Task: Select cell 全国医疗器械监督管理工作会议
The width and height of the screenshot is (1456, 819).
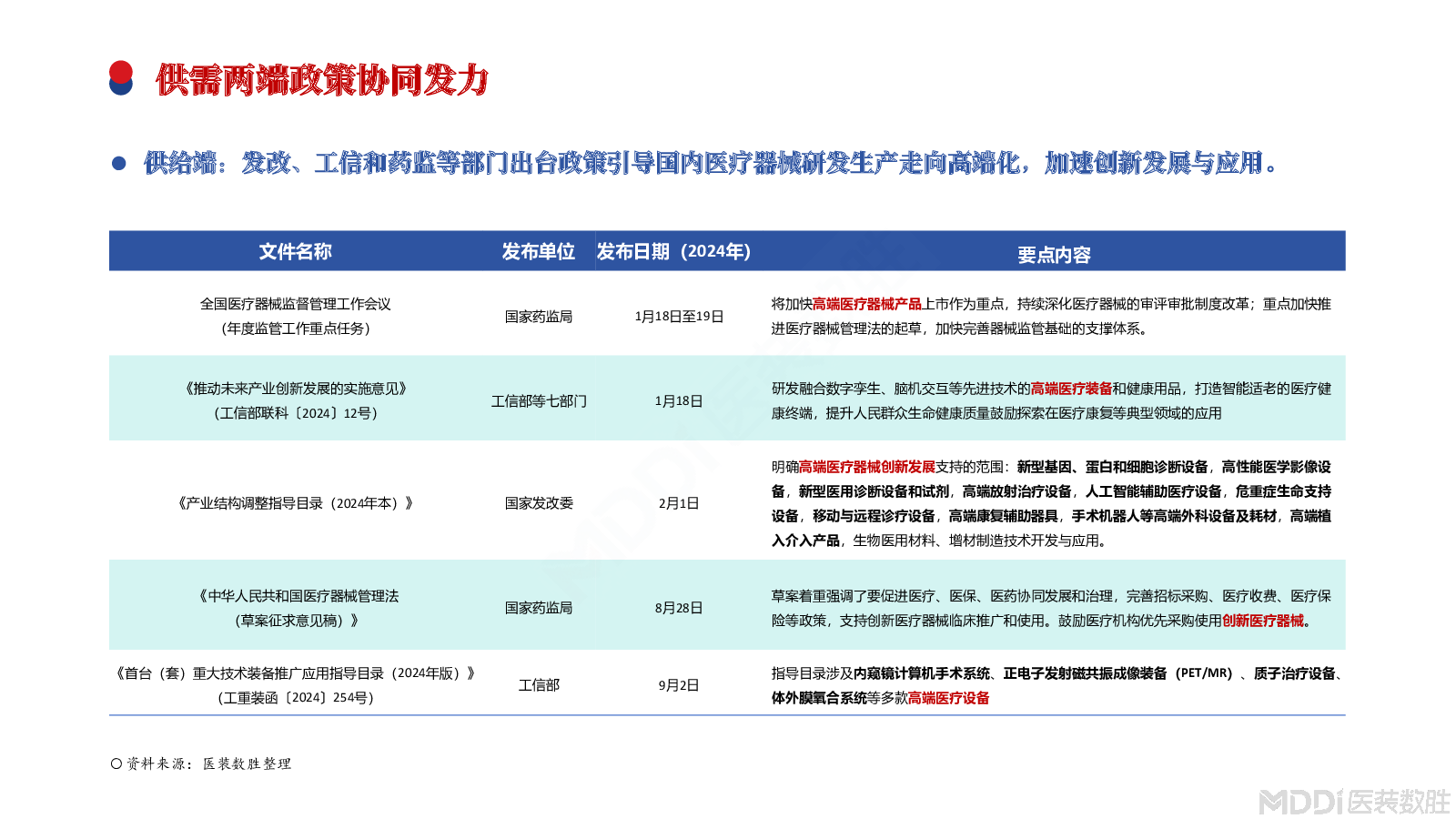Action: [x=296, y=304]
